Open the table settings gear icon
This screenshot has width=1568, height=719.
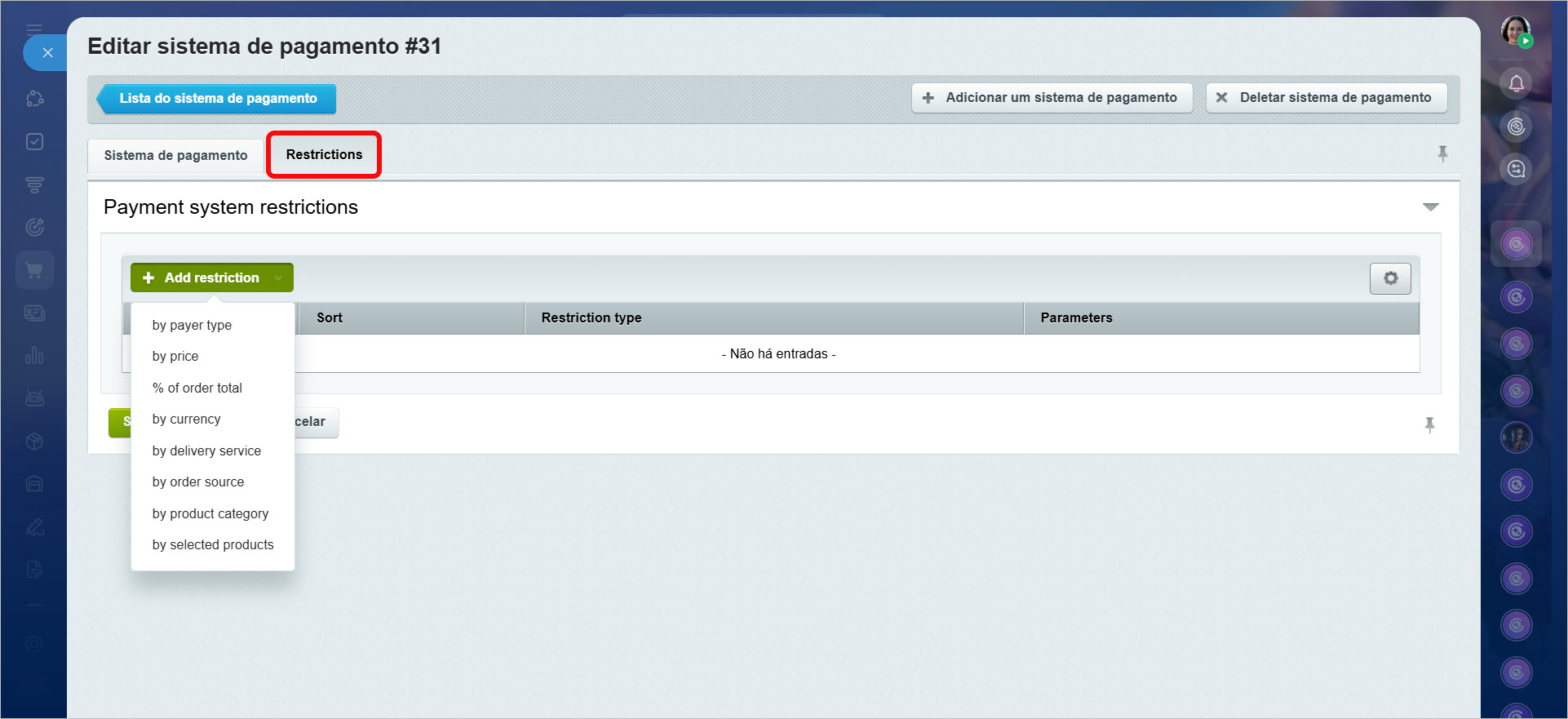(1390, 278)
